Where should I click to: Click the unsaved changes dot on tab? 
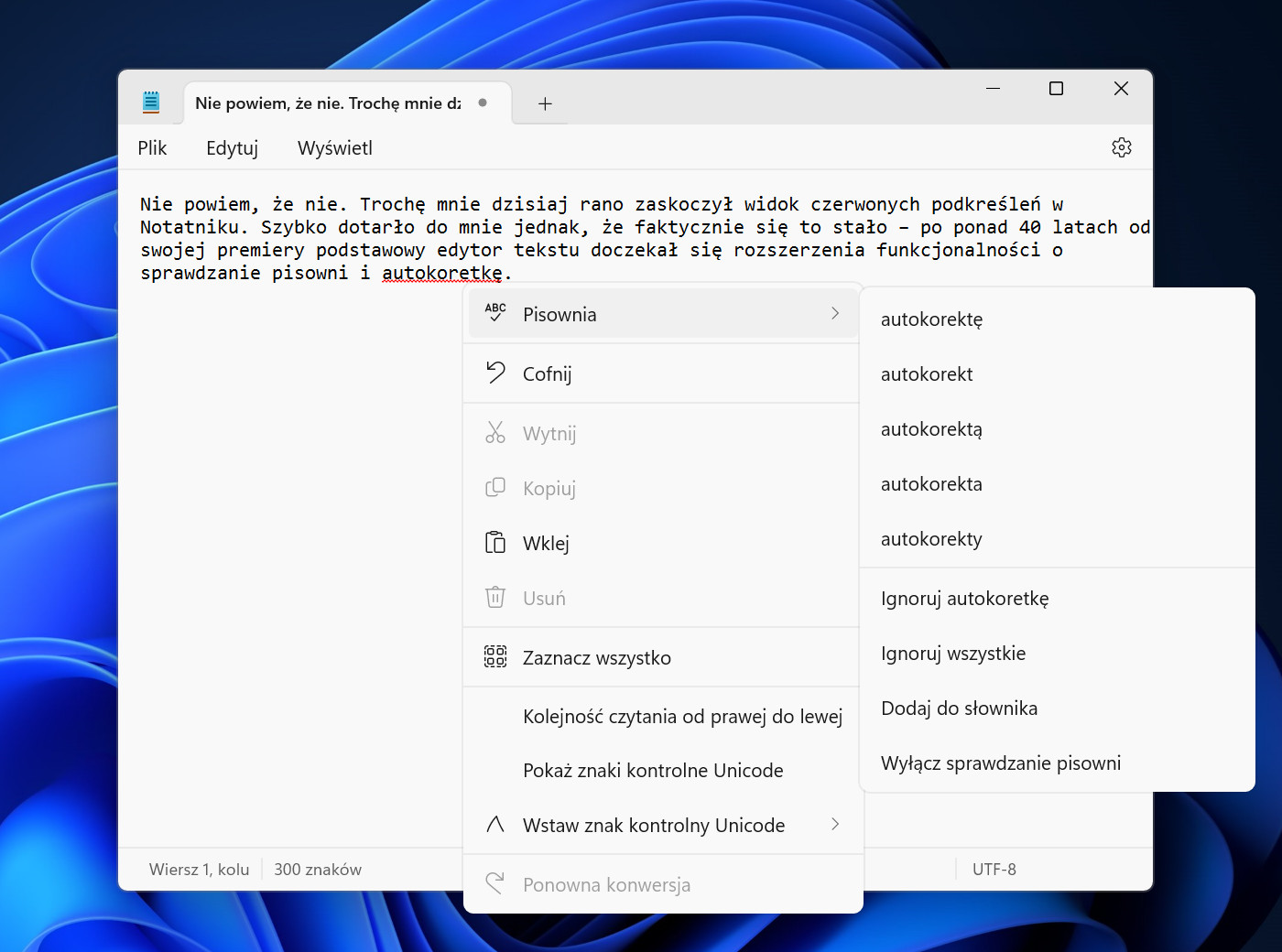(483, 103)
